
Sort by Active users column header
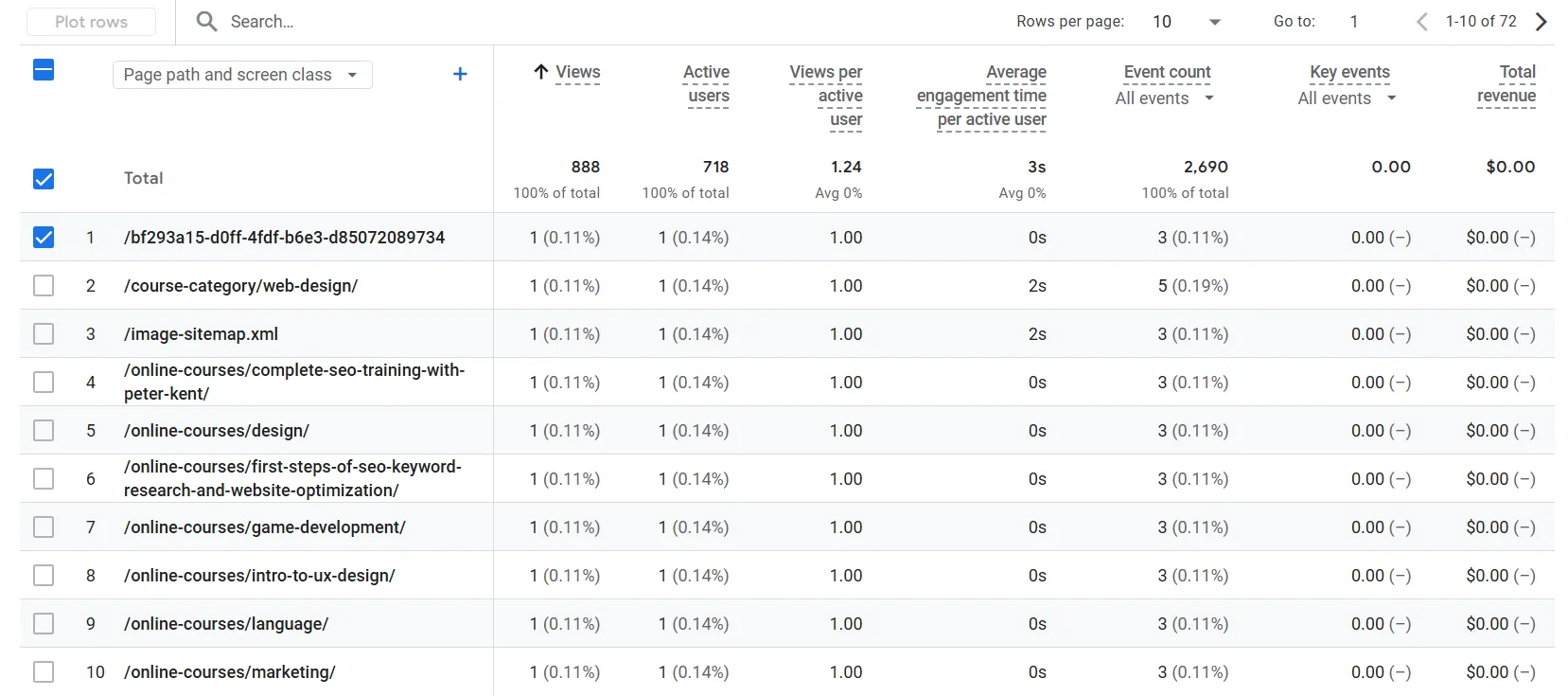point(707,83)
